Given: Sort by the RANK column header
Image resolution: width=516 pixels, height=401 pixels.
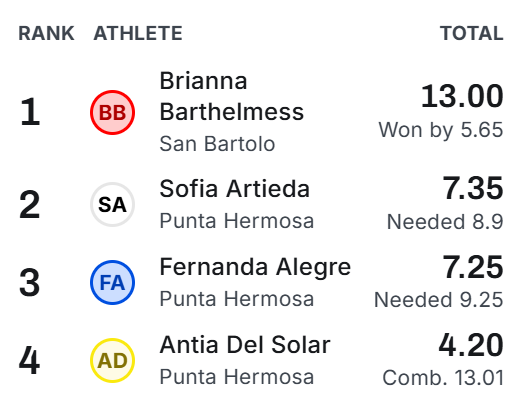Looking at the screenshot, I should point(46,33).
